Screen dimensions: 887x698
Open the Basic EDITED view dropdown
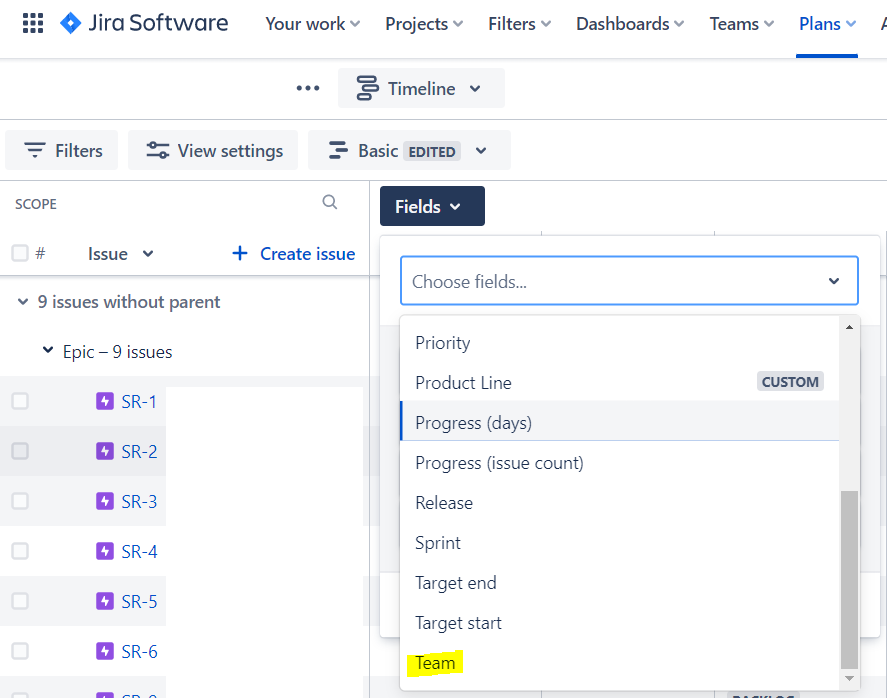click(x=409, y=150)
